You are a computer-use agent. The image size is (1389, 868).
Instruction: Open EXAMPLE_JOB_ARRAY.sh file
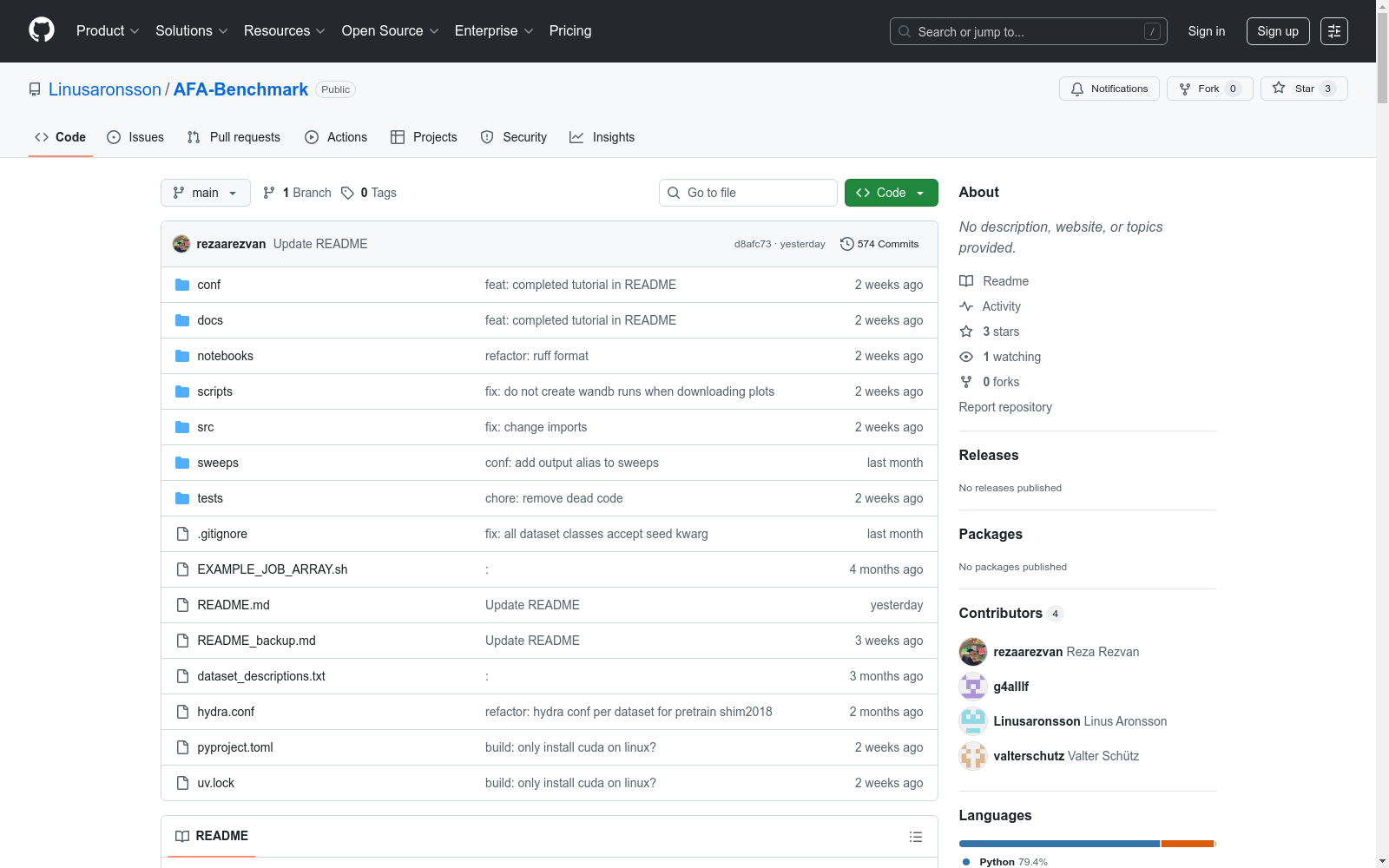tap(273, 569)
